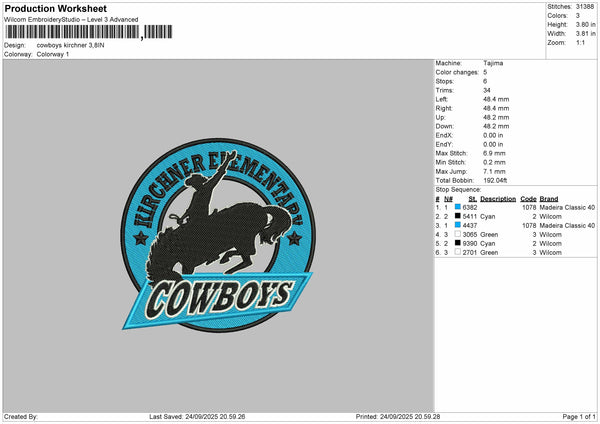Click 'Madeira Classic 40' in stop row 3
600x424 pixels.
click(x=567, y=225)
